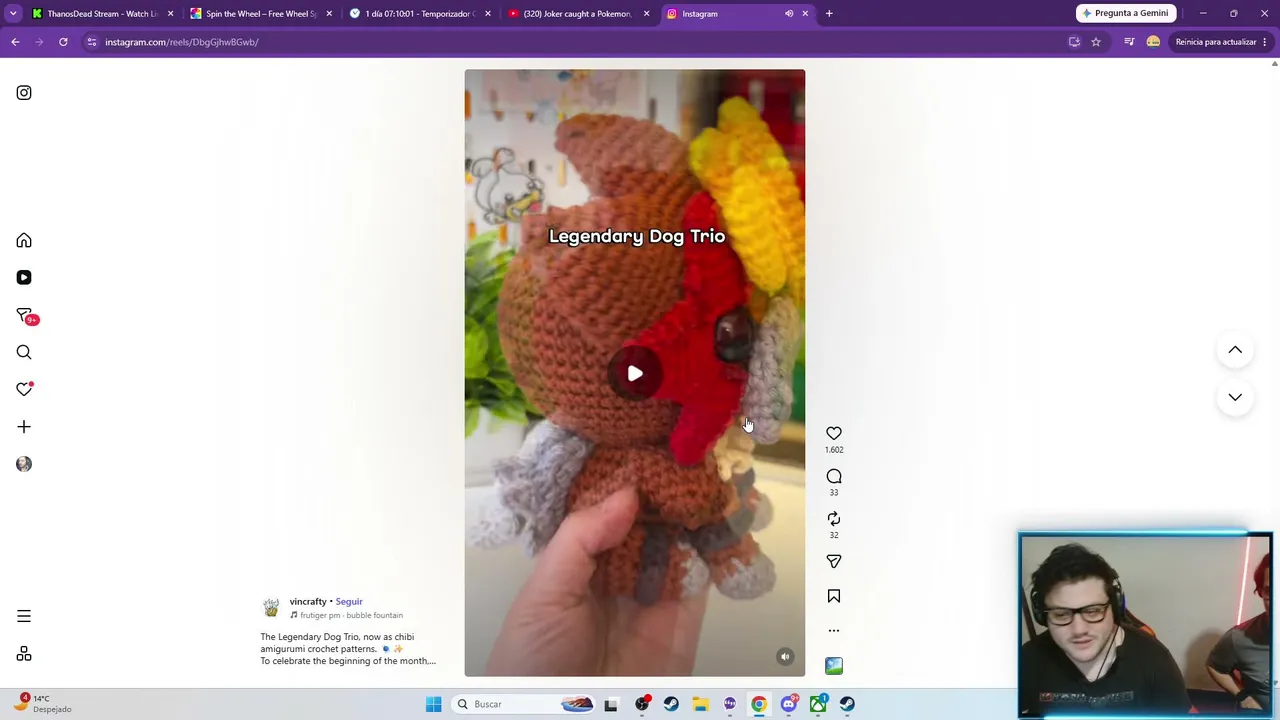The width and height of the screenshot is (1280, 720).
Task: Open the Meta apps grid icon
Action: tap(24, 654)
